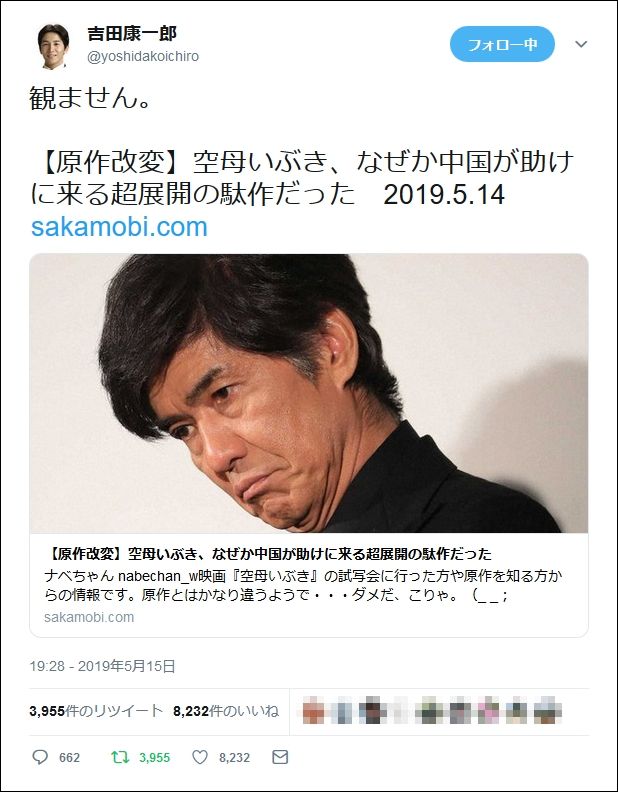Open the 吉田康一郎 display name
Viewport: 618px width, 792px height.
tap(132, 34)
